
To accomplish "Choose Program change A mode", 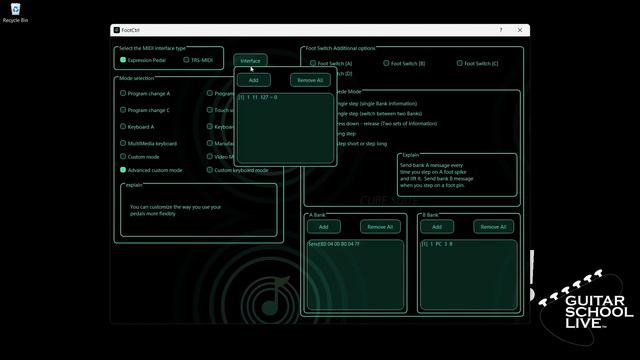I will (145, 93).
